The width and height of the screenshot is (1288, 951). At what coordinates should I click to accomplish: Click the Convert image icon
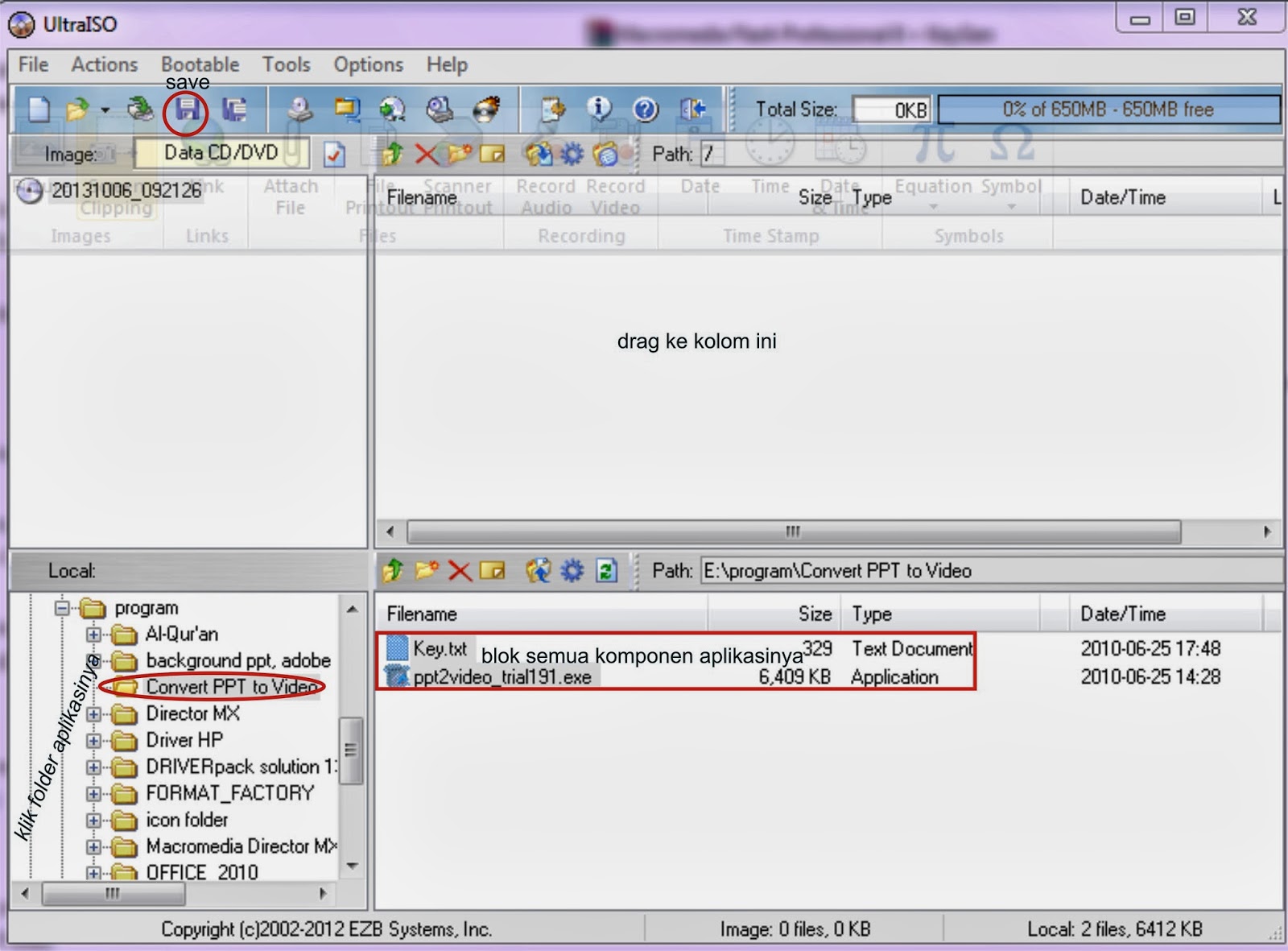click(x=347, y=109)
